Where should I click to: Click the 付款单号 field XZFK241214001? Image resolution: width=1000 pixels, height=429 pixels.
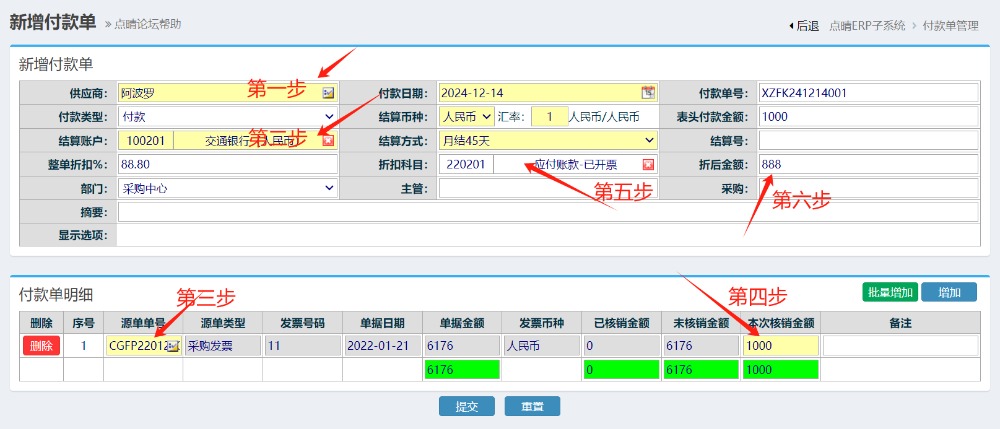[x=868, y=92]
